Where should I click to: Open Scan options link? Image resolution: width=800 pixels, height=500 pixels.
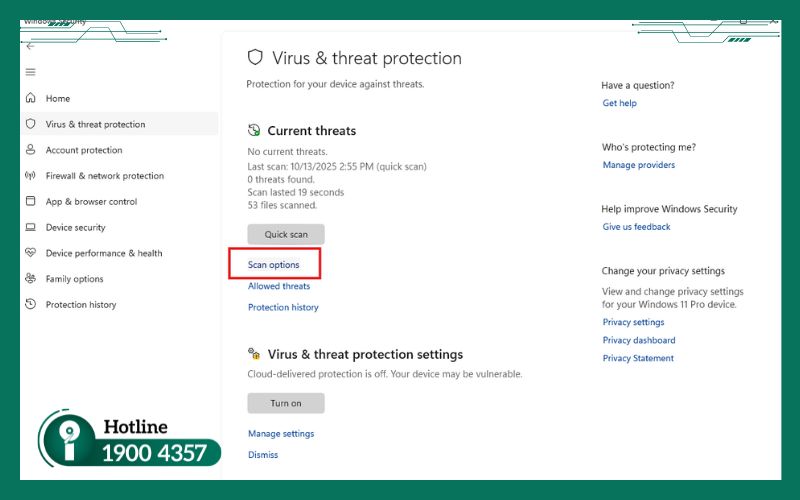(274, 265)
